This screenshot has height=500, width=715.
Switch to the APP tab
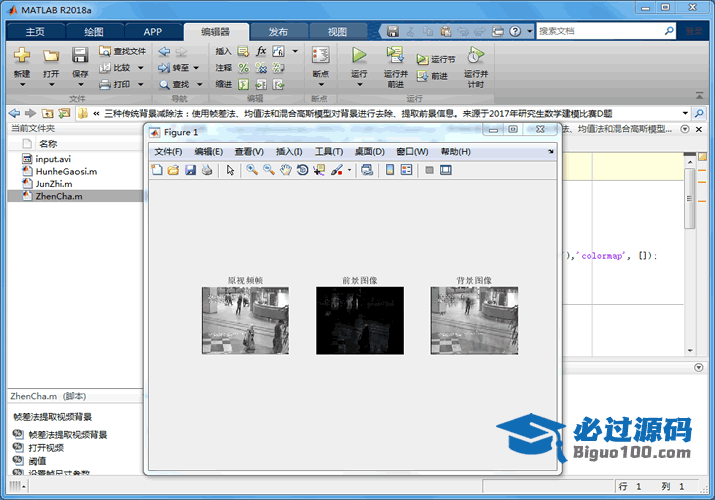pyautogui.click(x=153, y=31)
